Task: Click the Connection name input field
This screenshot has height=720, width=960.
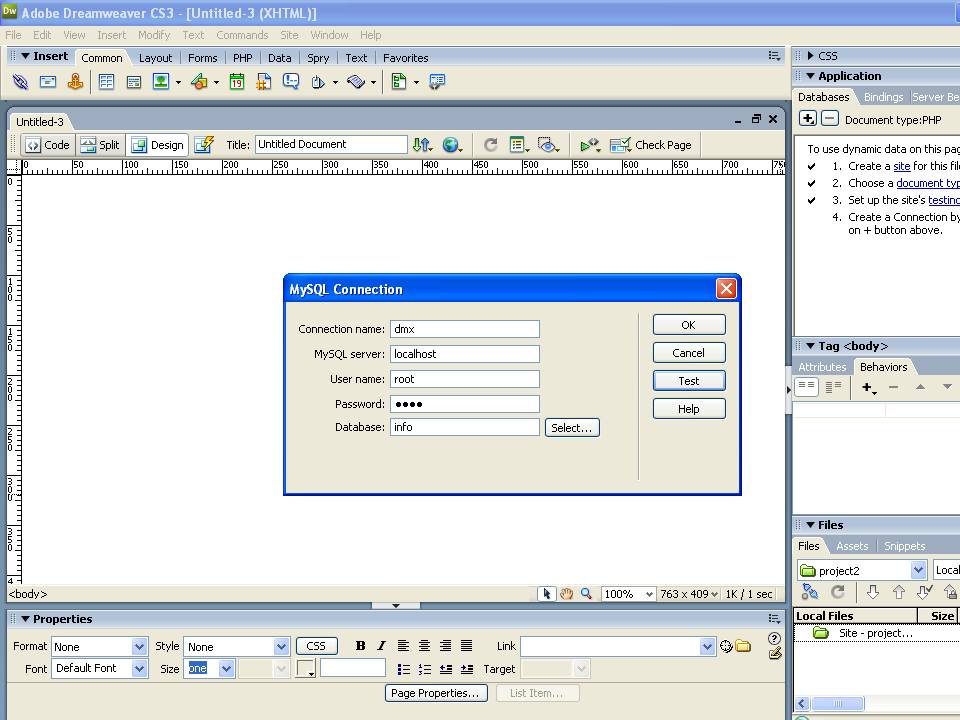Action: [x=465, y=329]
